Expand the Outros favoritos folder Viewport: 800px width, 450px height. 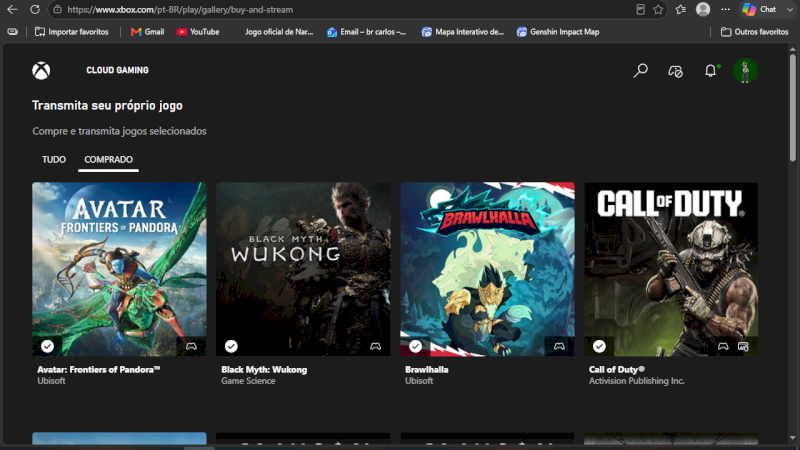click(x=755, y=32)
